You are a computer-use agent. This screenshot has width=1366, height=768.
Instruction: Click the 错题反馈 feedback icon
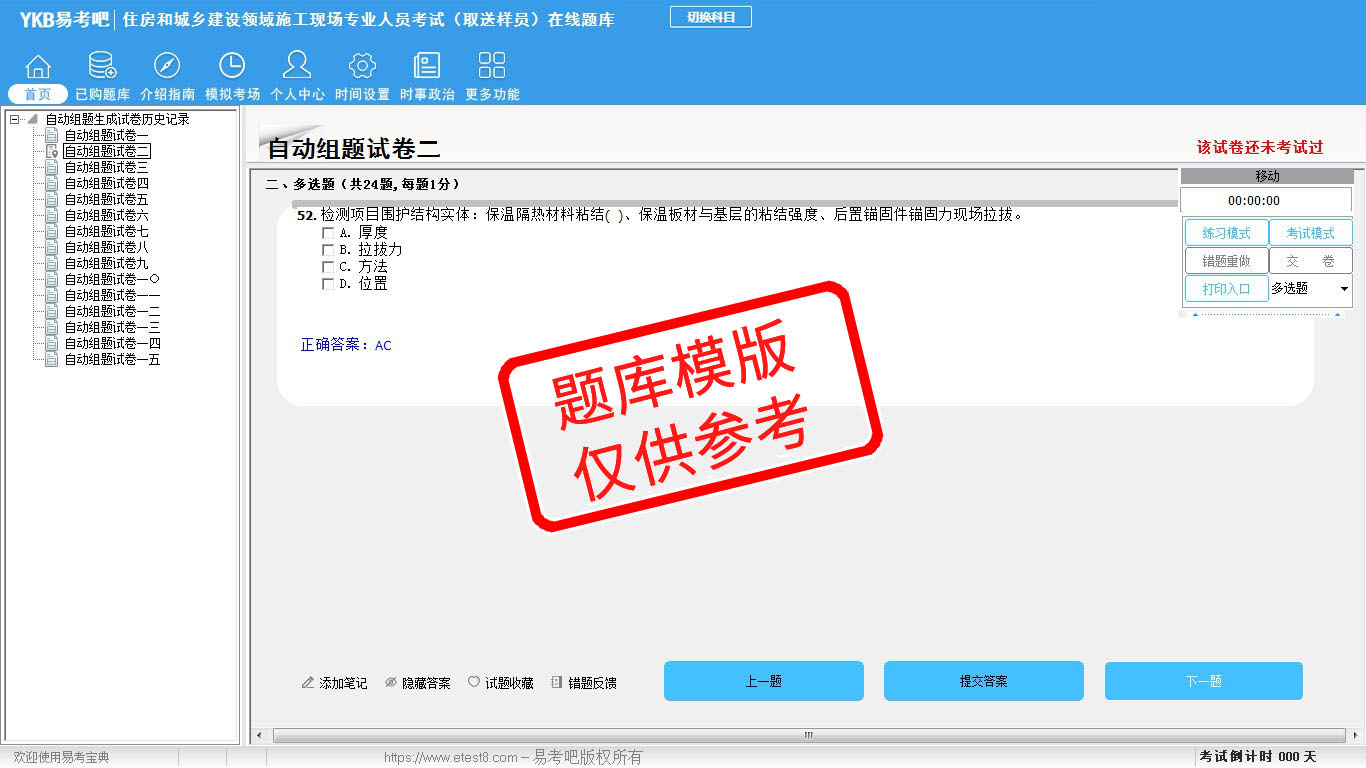point(557,683)
